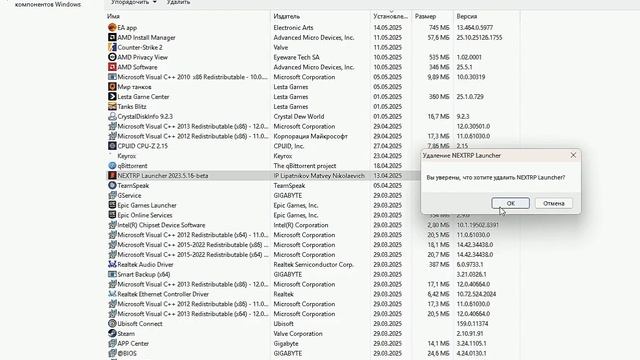Screen dimensions: 640x360
Task: Sort by the Версия column header
Action: click(x=467, y=16)
